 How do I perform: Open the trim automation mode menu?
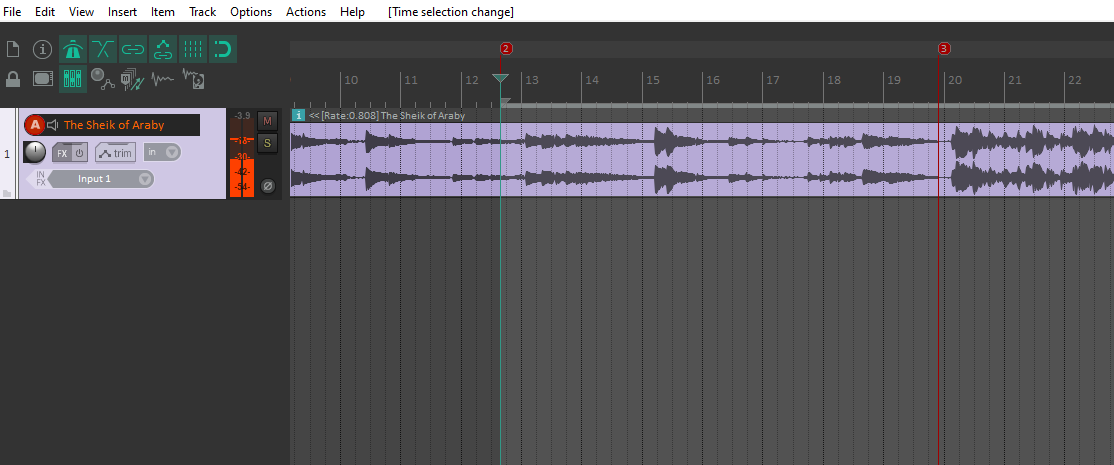(116, 153)
